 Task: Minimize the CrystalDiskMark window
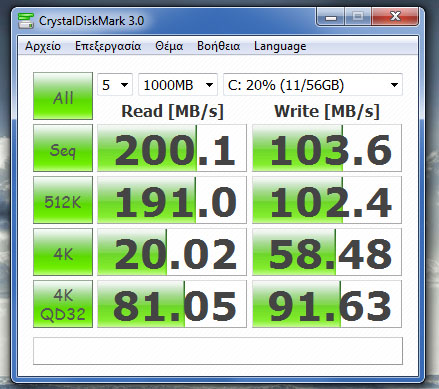point(330,17)
